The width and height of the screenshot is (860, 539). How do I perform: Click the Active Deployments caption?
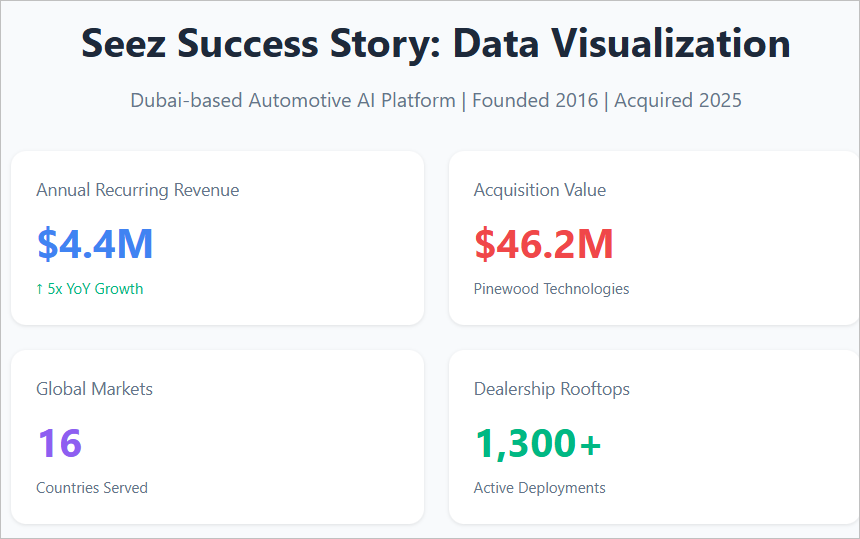pyautogui.click(x=540, y=488)
